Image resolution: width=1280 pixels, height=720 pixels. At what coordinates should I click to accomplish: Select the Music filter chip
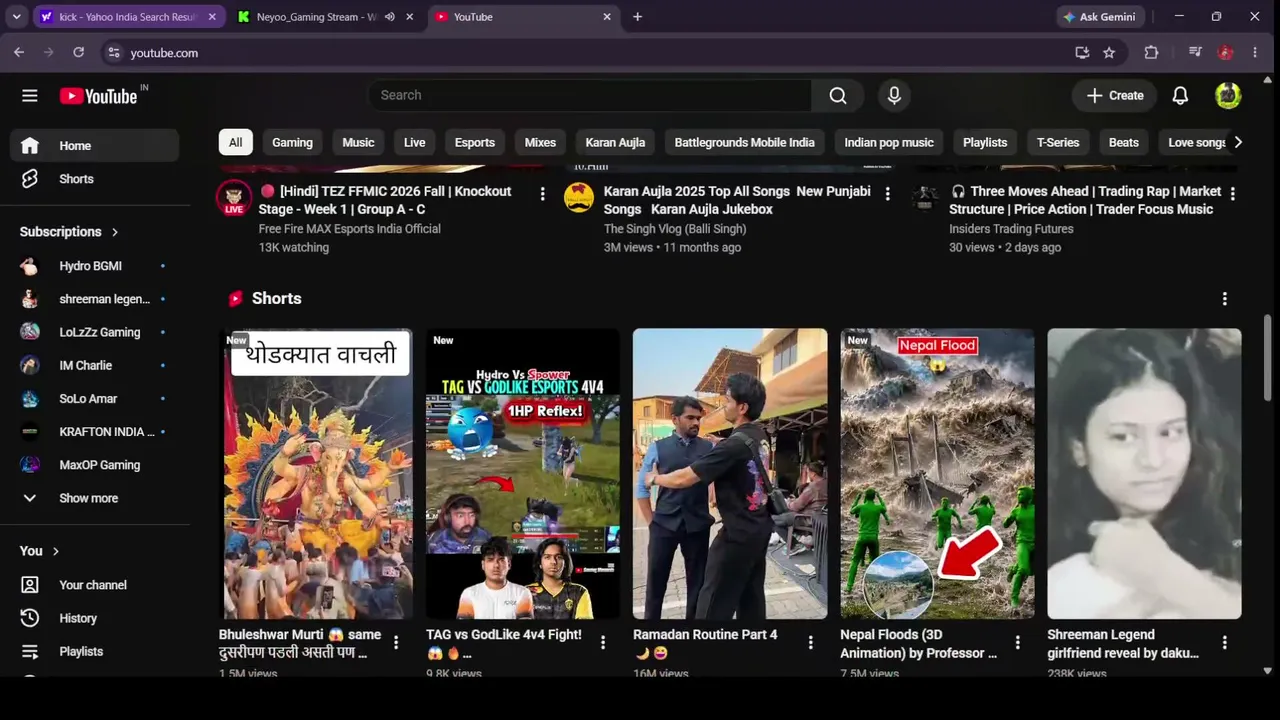(358, 142)
